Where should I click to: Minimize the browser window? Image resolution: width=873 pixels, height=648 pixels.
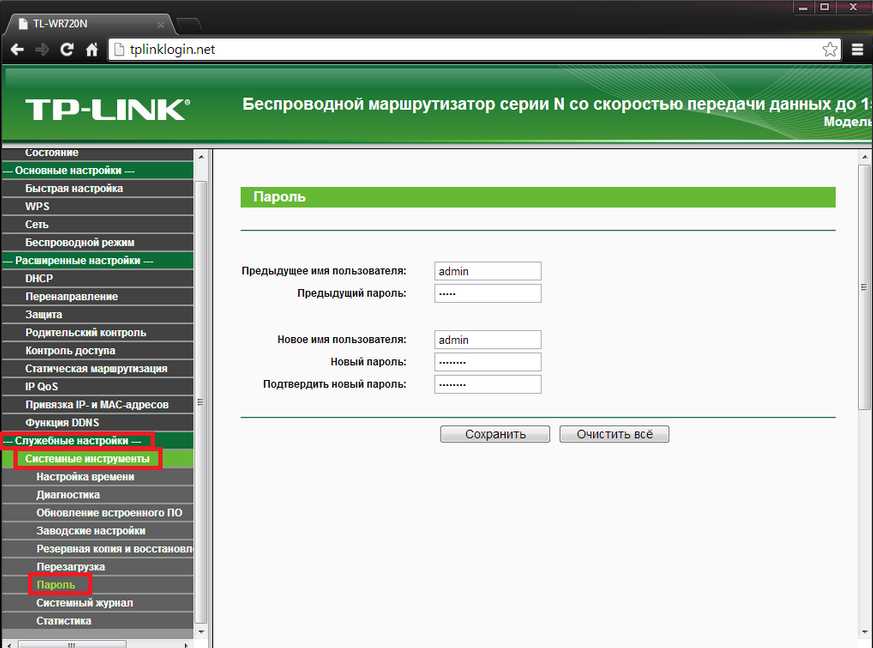click(x=803, y=7)
